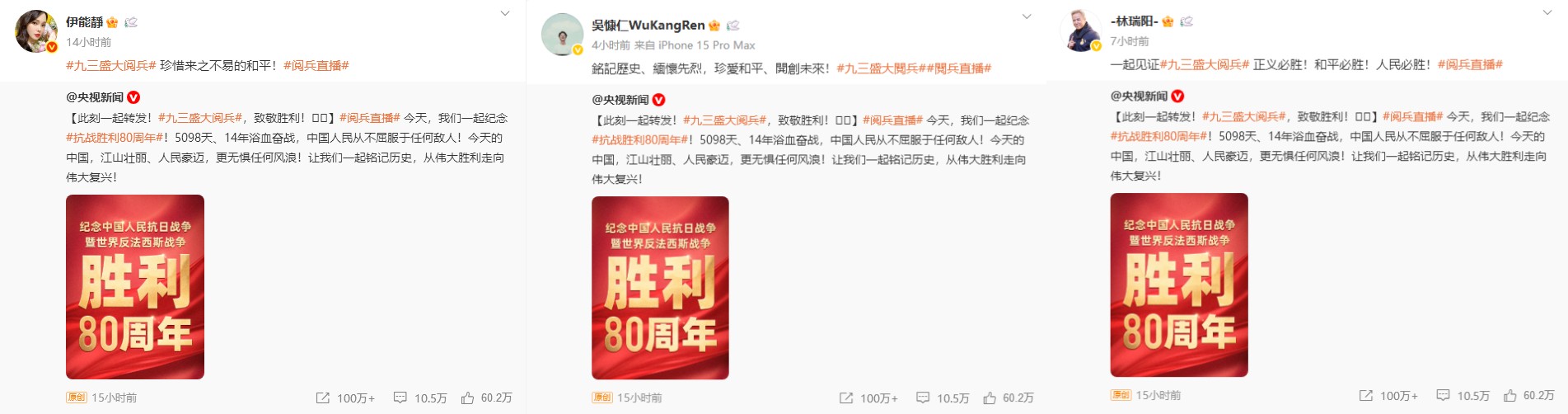Image resolution: width=1568 pixels, height=414 pixels.
Task: Click #九三盛大阅兵# hashtag in -林瑞阳-'s caption
Action: point(1205,64)
